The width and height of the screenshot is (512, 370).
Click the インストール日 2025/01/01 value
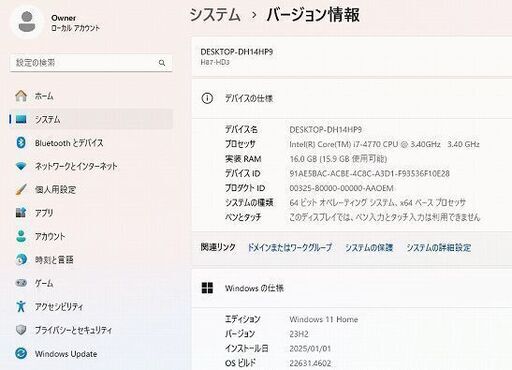(310, 348)
